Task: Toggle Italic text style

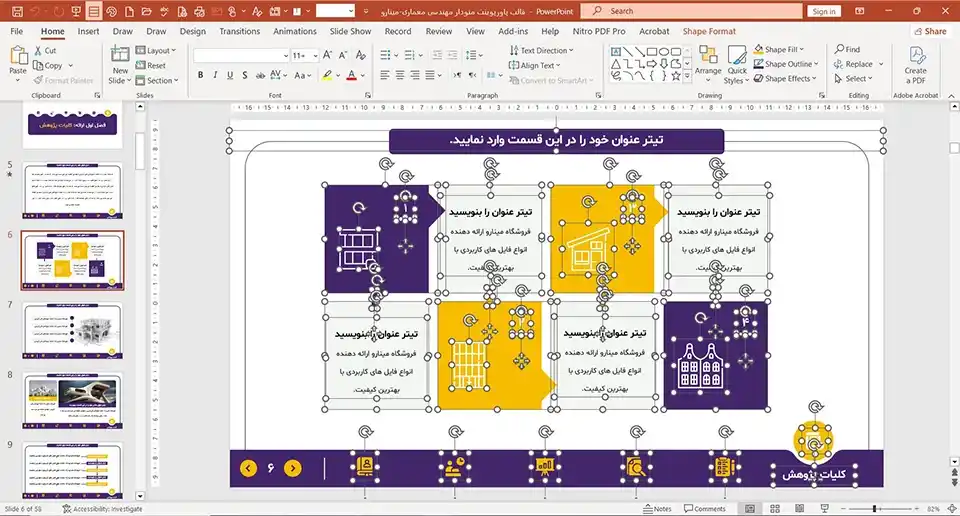Action: (216, 75)
